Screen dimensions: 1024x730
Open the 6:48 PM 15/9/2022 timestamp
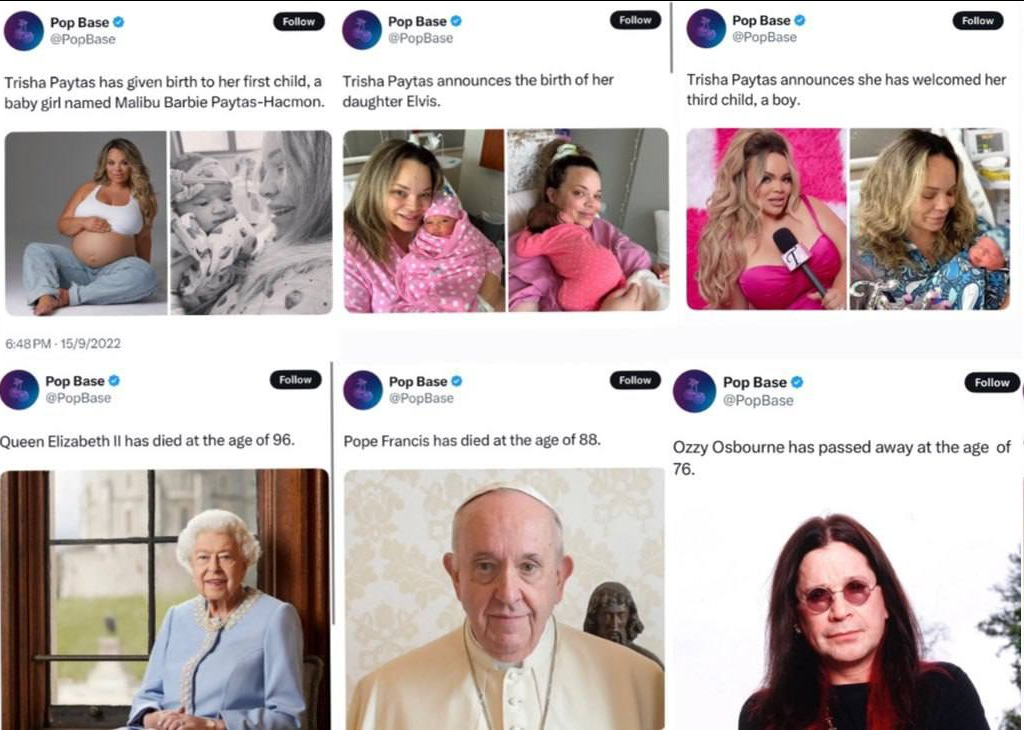coord(62,343)
